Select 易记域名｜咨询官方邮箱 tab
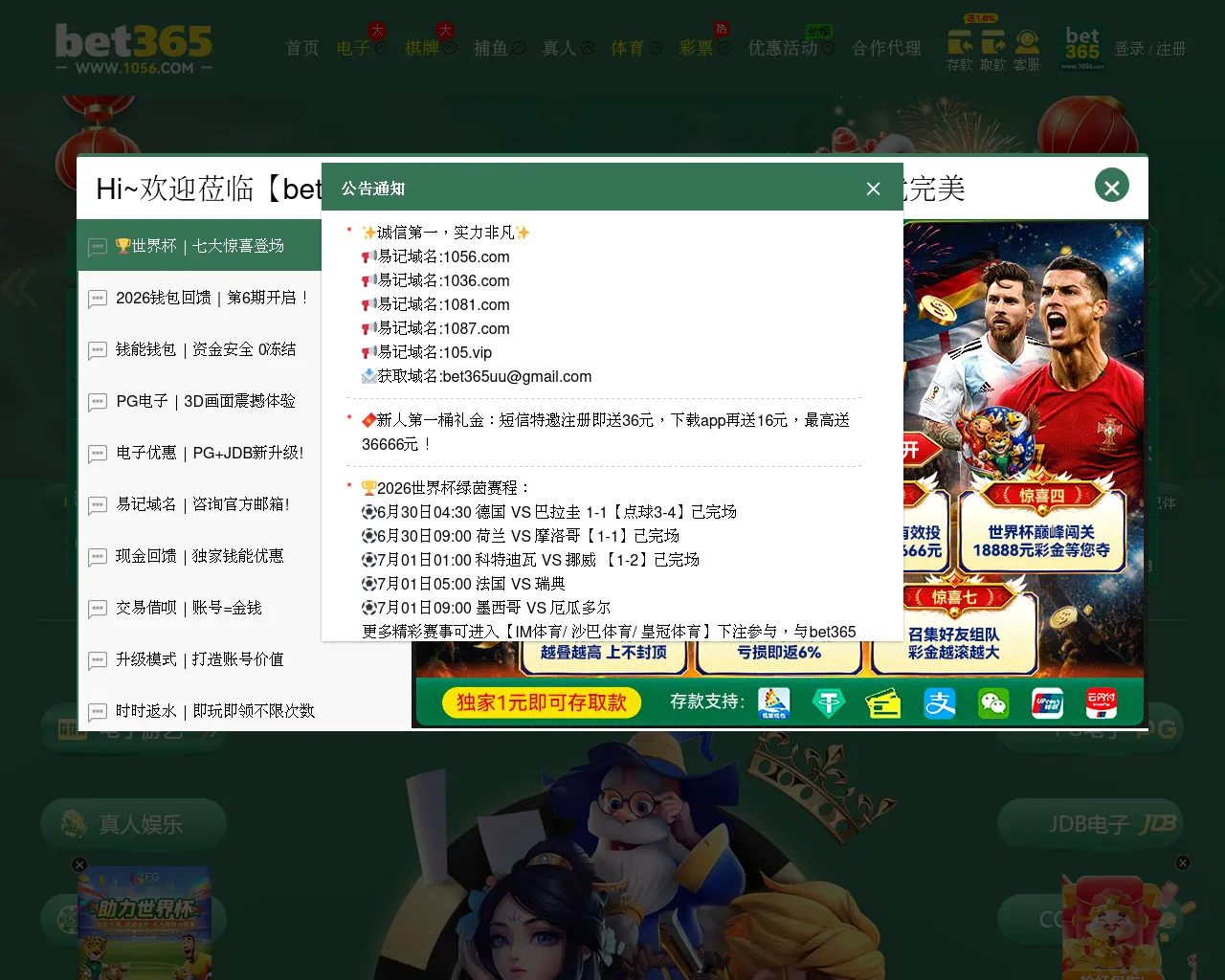The image size is (1225, 980). 199,504
